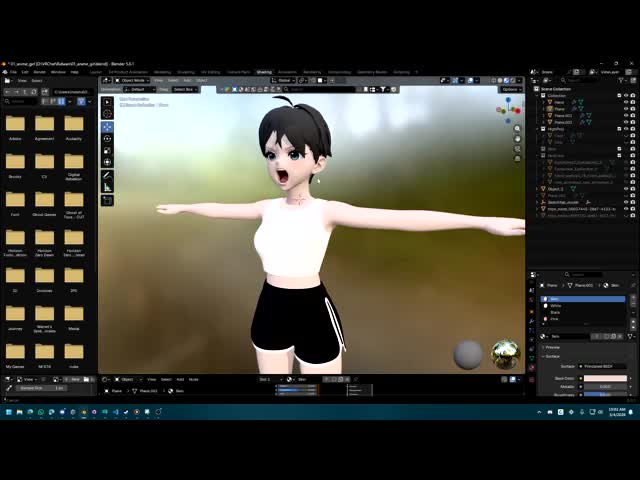The image size is (640, 480).
Task: Open the Edit menu
Action: click(x=25, y=72)
